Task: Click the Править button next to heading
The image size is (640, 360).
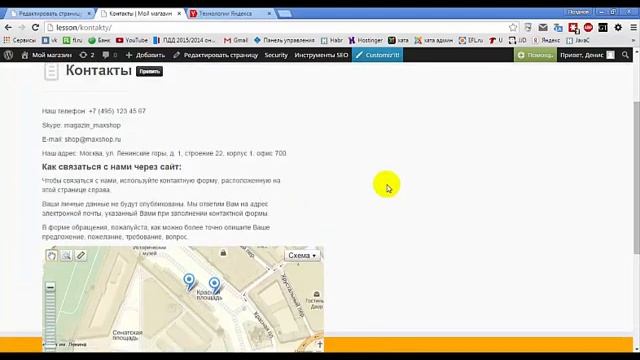Action: [149, 71]
